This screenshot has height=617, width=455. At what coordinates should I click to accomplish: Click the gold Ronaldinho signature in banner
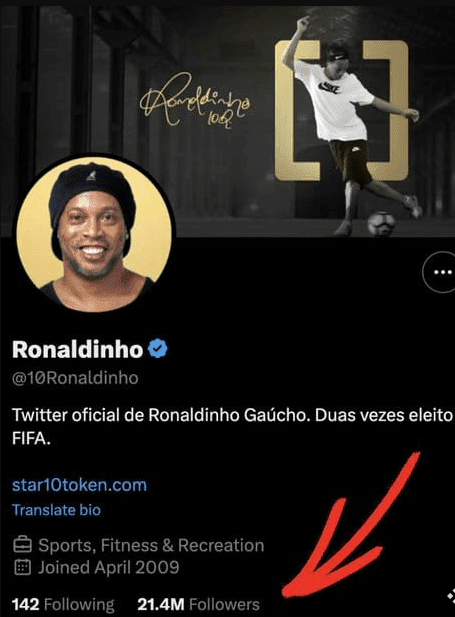pos(194,100)
